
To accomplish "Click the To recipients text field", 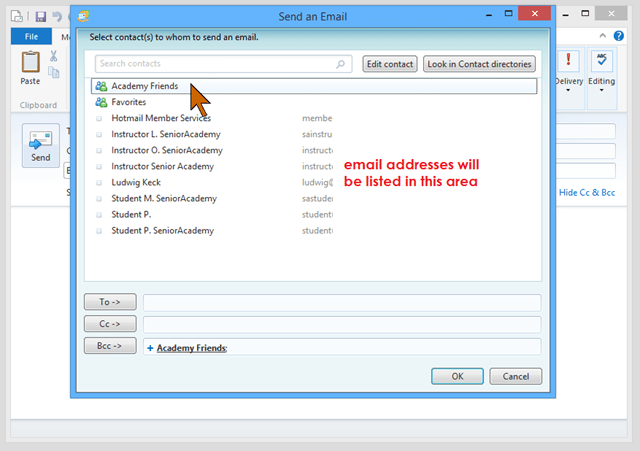I will 341,302.
